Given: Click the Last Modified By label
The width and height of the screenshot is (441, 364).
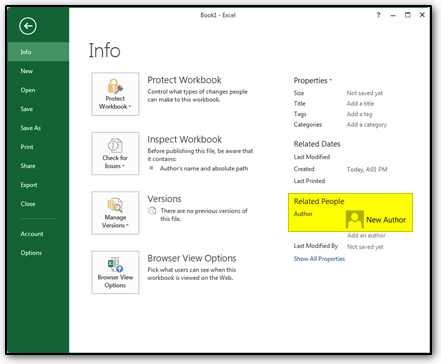Looking at the screenshot, I should (316, 246).
